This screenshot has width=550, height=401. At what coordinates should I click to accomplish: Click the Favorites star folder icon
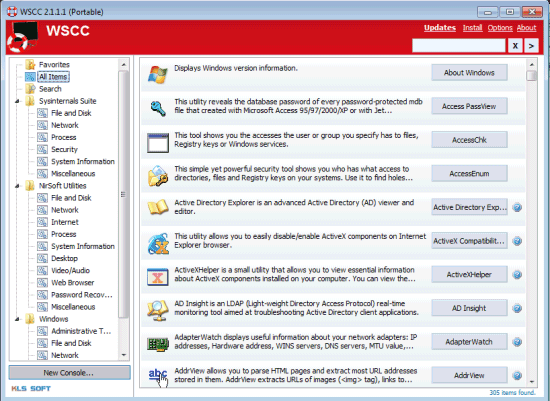click(31, 65)
